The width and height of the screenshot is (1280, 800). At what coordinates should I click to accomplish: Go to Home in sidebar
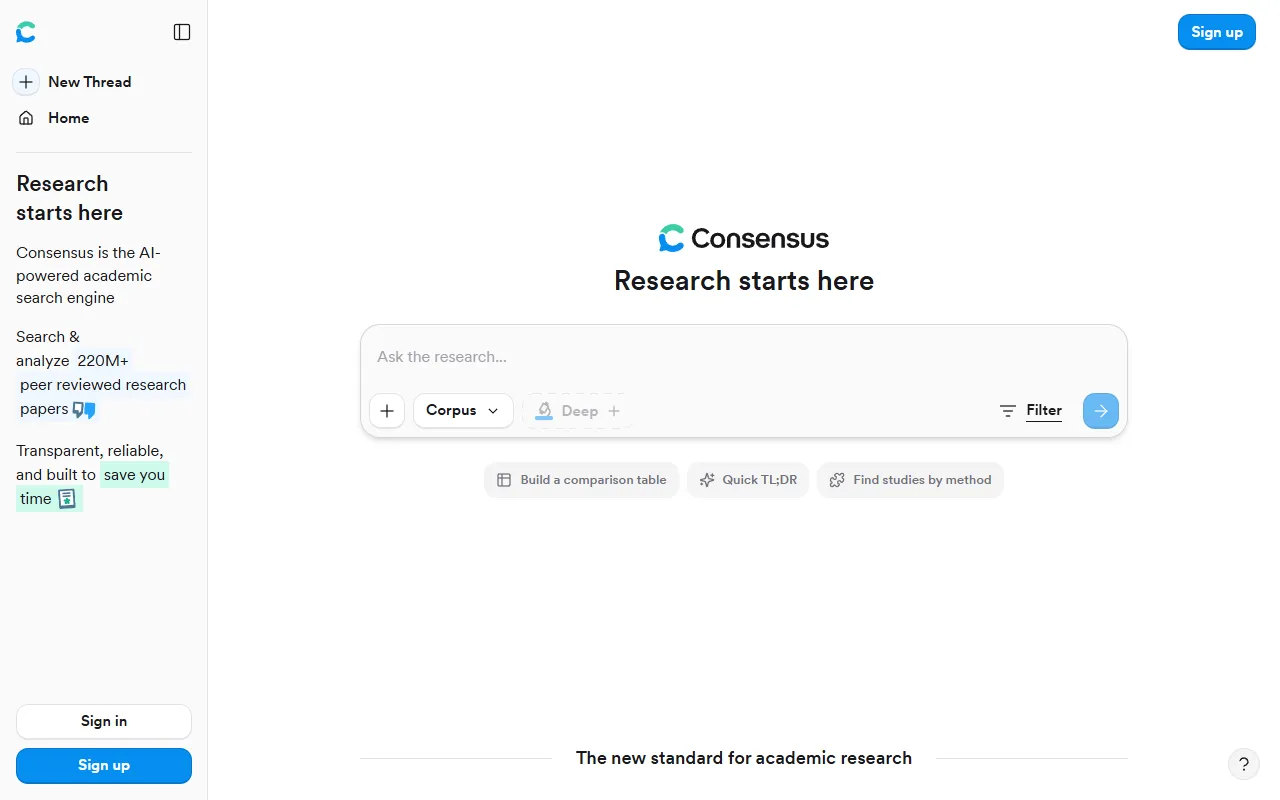coord(54,118)
